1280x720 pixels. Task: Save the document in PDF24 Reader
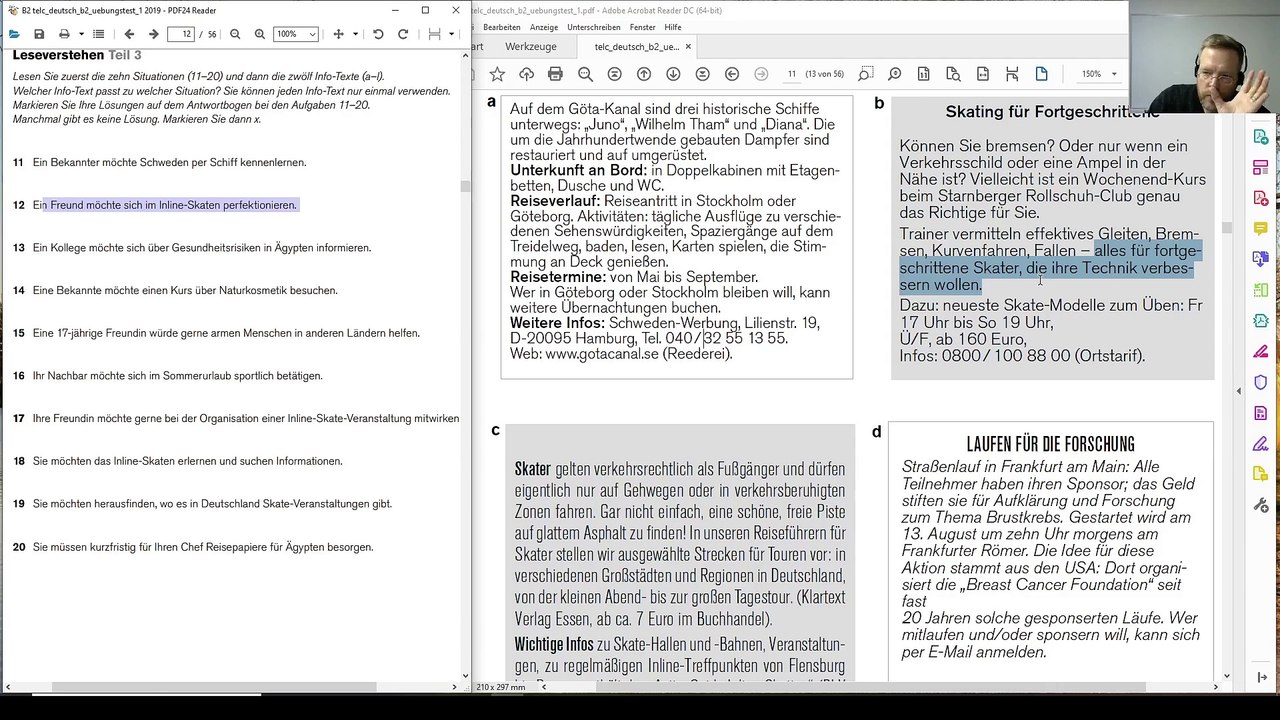[39, 34]
